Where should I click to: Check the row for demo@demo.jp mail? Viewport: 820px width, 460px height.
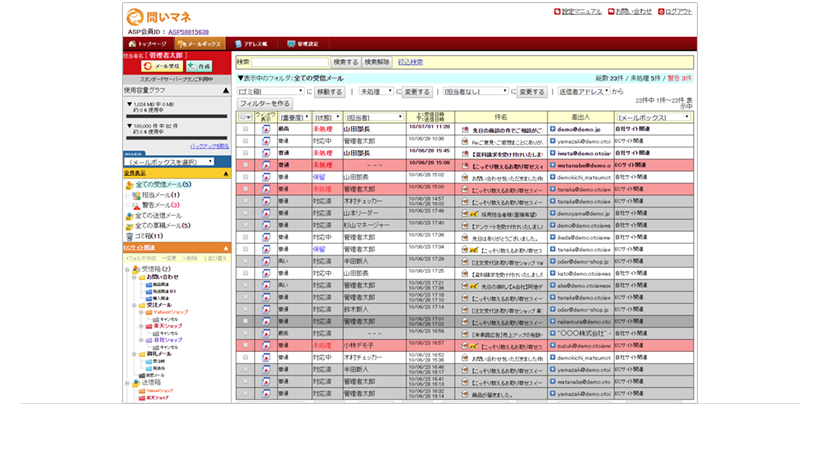(245, 129)
